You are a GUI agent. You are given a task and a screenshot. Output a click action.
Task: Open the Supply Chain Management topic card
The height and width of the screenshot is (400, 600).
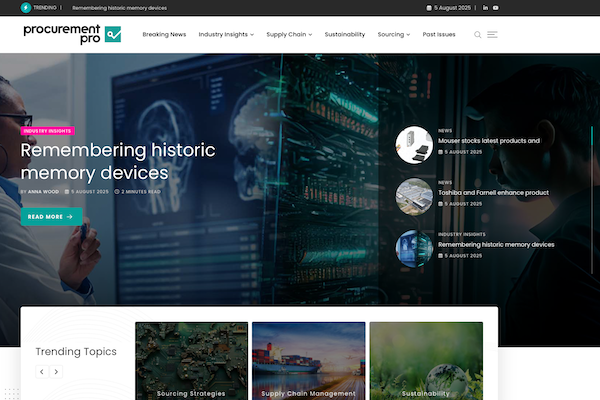click(308, 361)
